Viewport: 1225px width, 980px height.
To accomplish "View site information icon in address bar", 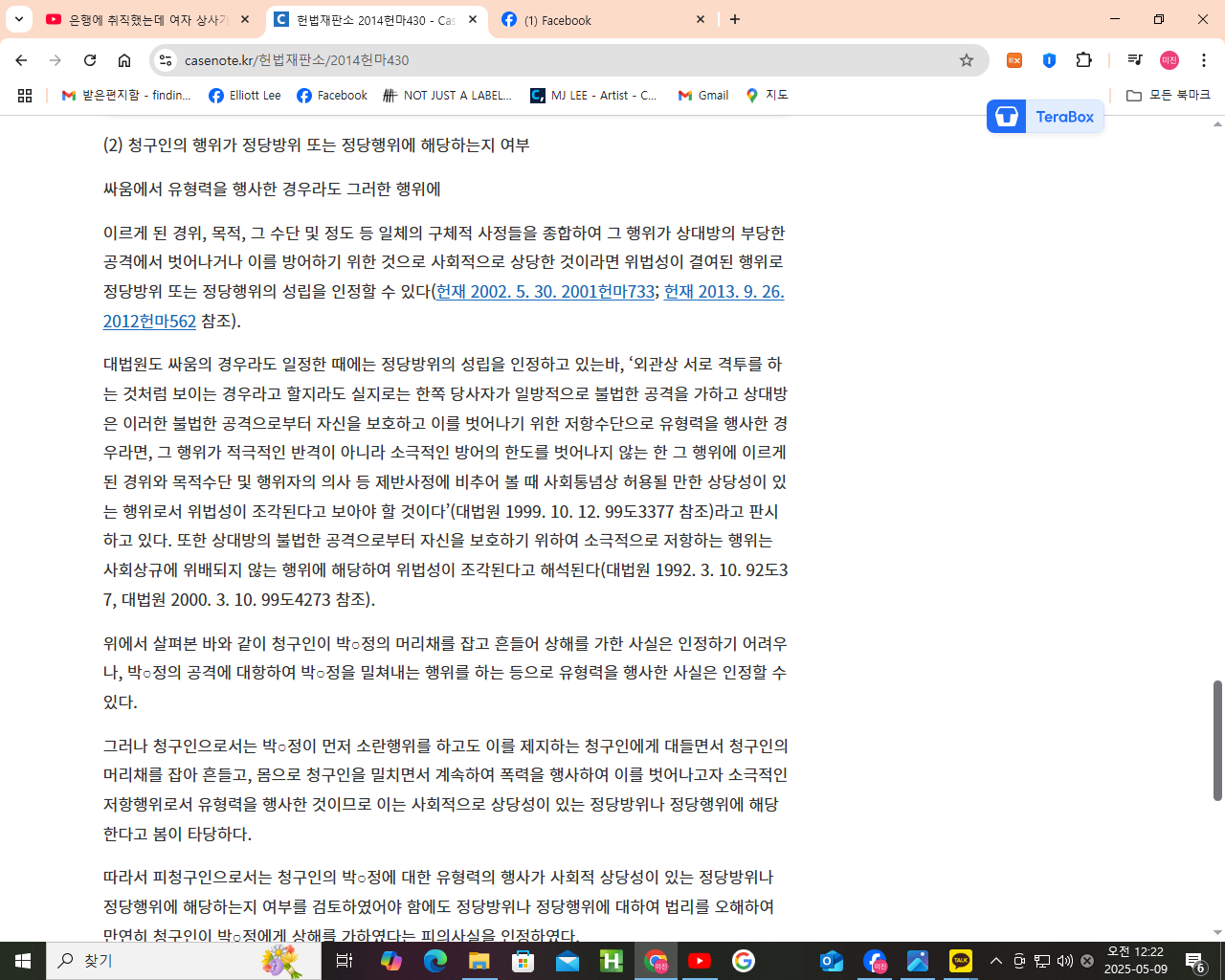I will (x=166, y=60).
